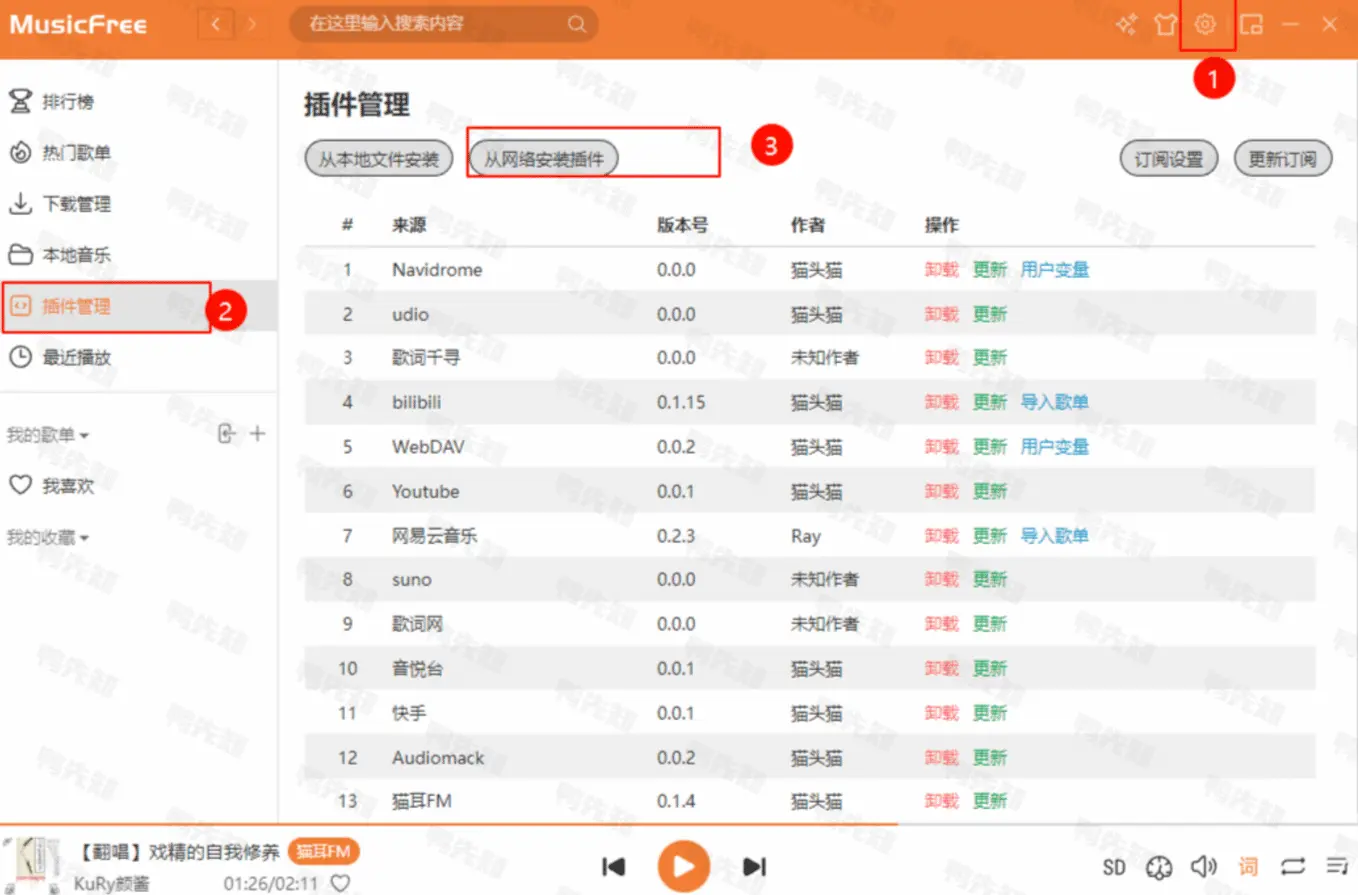Click 更新订阅 button
The height and width of the screenshot is (895, 1358).
point(1283,159)
